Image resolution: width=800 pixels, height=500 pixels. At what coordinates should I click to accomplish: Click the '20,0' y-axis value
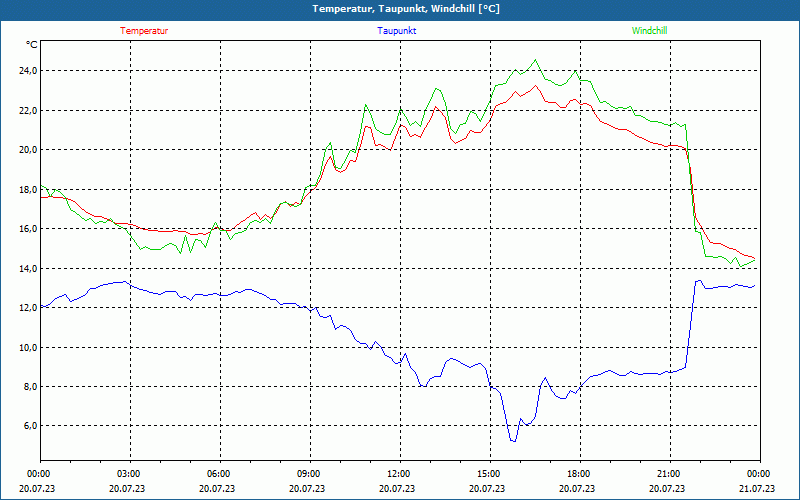[28, 150]
